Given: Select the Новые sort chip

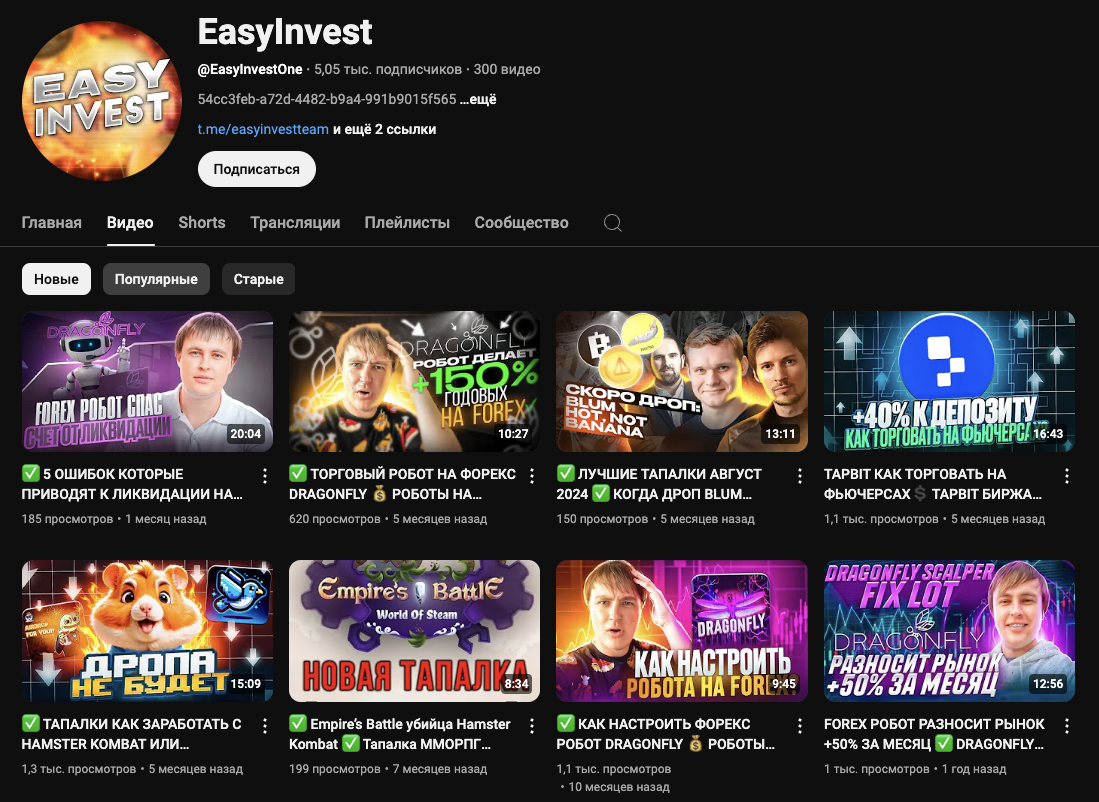Looking at the screenshot, I should pos(56,279).
